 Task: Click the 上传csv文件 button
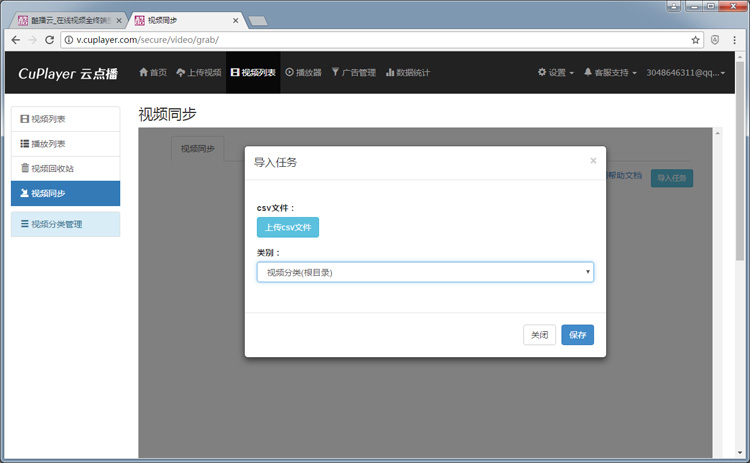[x=288, y=227]
